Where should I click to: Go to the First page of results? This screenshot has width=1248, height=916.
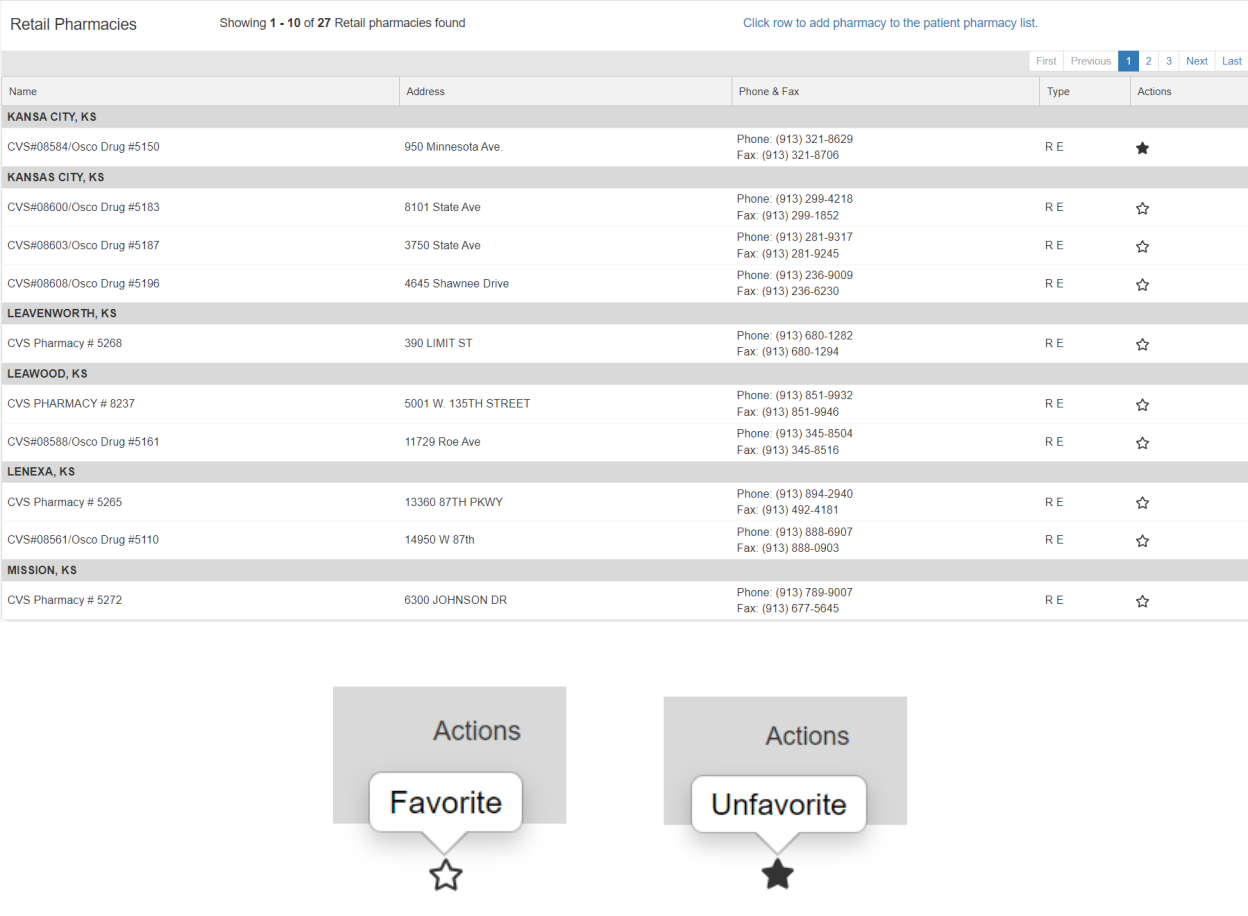[x=1046, y=61]
